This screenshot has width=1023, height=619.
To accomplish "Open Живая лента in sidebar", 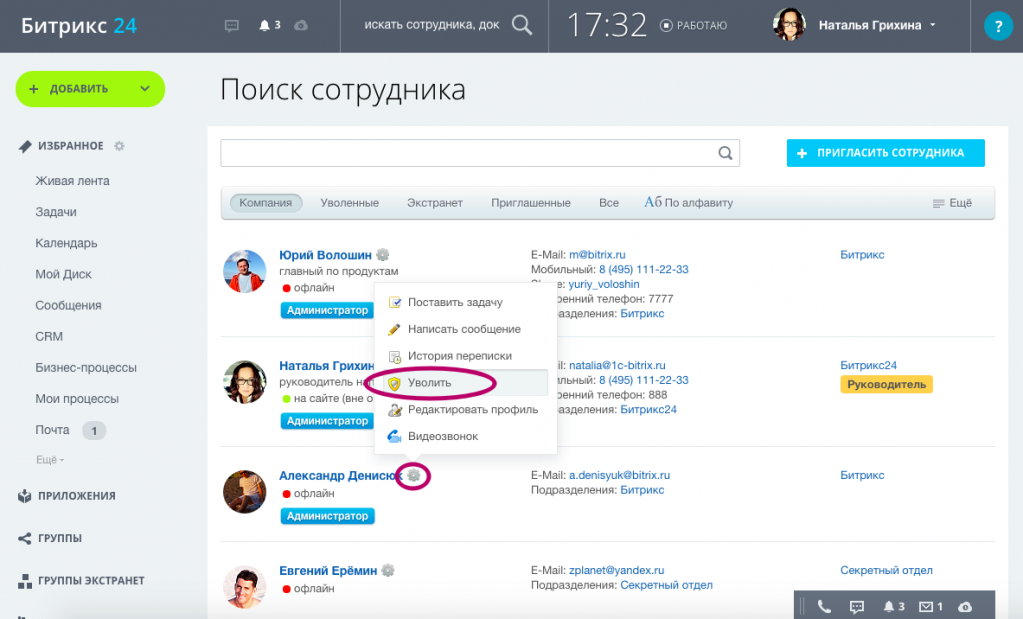I will pyautogui.click(x=72, y=181).
